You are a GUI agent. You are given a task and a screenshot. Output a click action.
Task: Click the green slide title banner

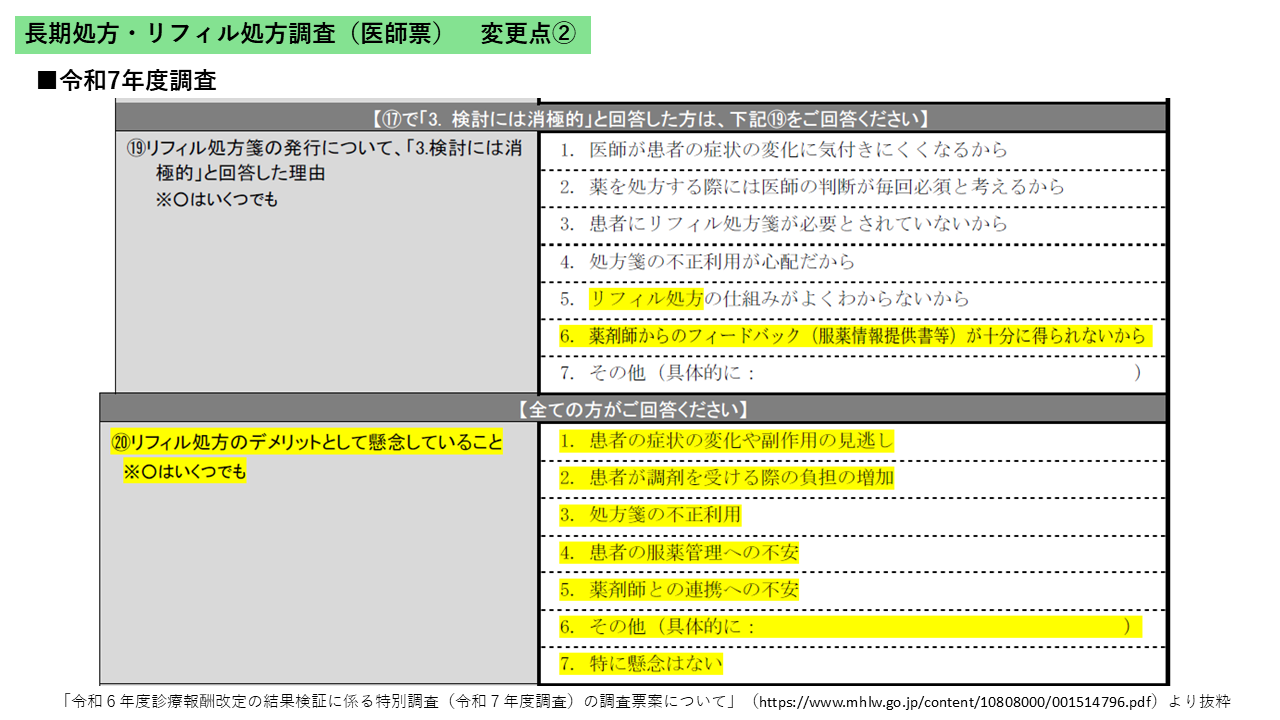click(x=302, y=34)
